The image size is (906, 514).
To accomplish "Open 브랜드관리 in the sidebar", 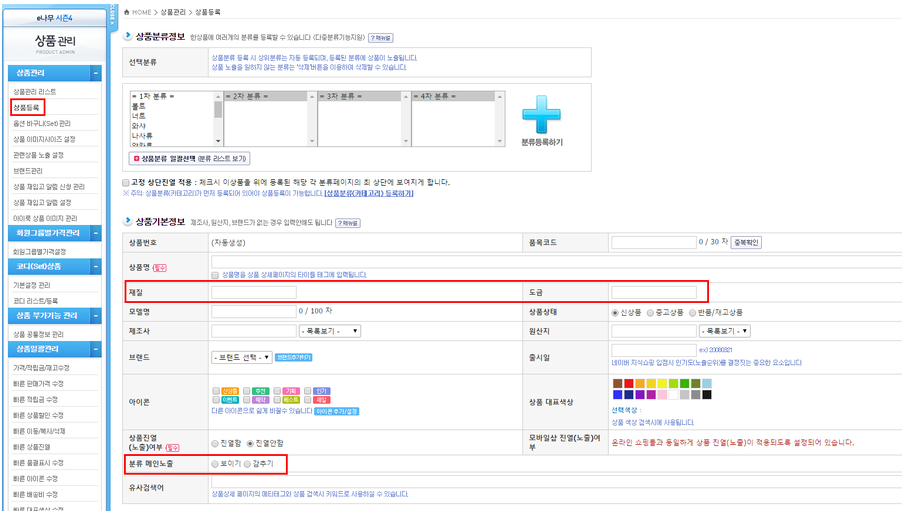I will pos(28,171).
